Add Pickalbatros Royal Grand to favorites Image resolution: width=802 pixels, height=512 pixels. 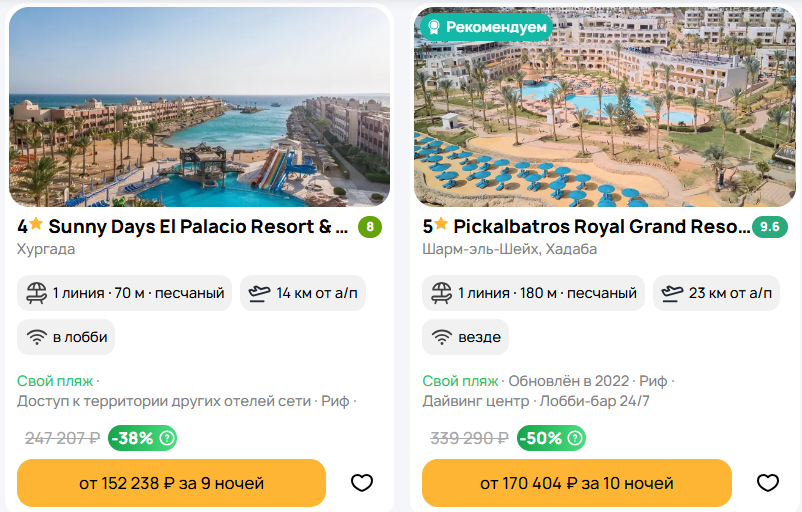coord(767,483)
